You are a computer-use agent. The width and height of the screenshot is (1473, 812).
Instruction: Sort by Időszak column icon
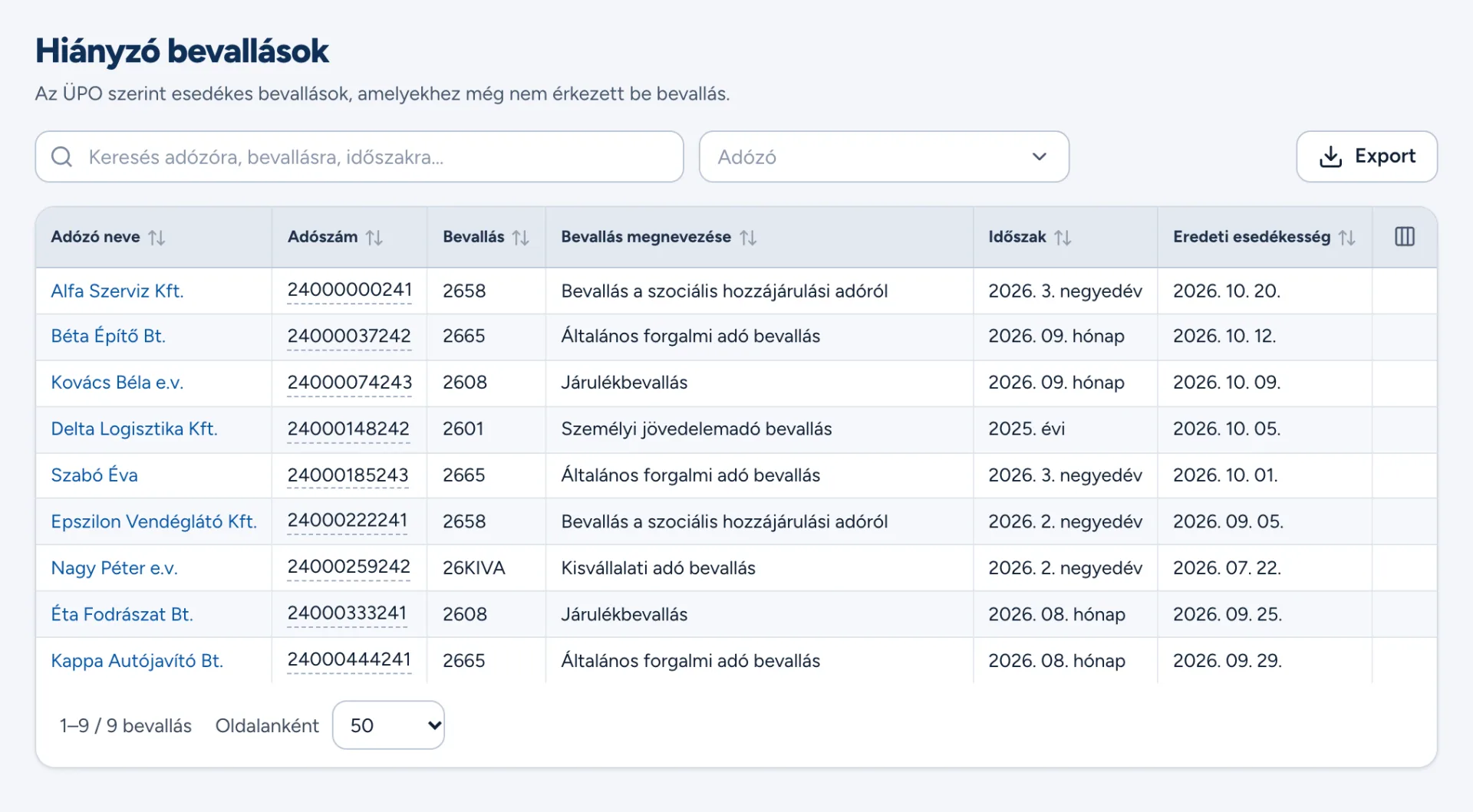click(x=1063, y=238)
